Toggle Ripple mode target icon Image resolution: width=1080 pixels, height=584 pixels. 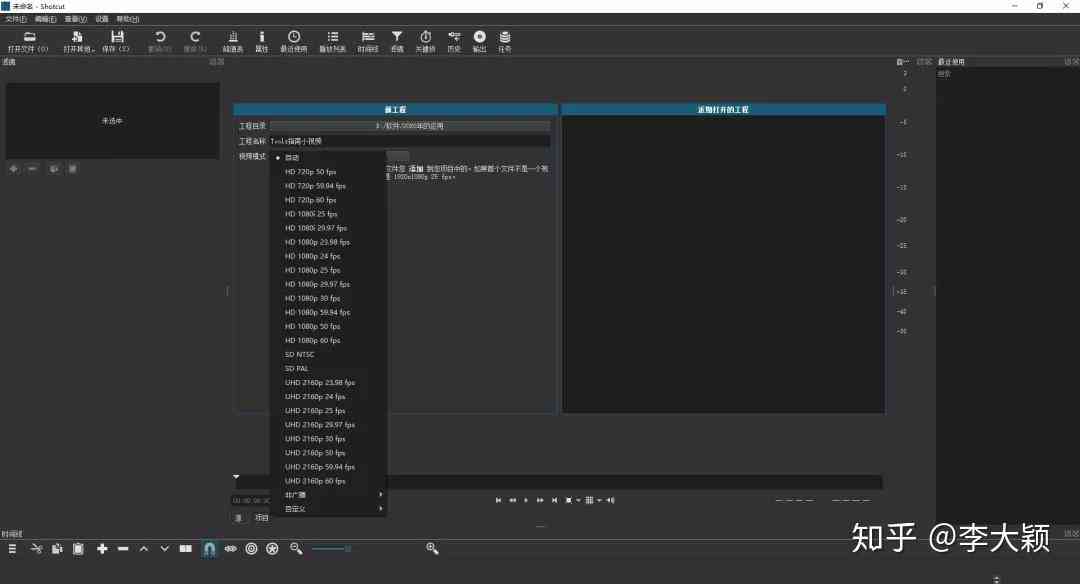coord(251,549)
